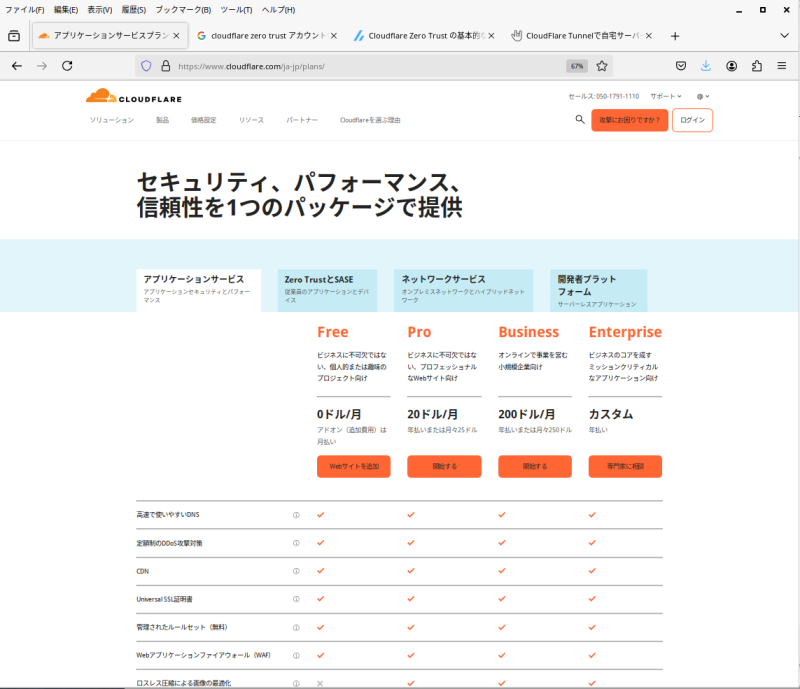
Task: Select the ネットワークサービス plan tab
Action: click(463, 290)
